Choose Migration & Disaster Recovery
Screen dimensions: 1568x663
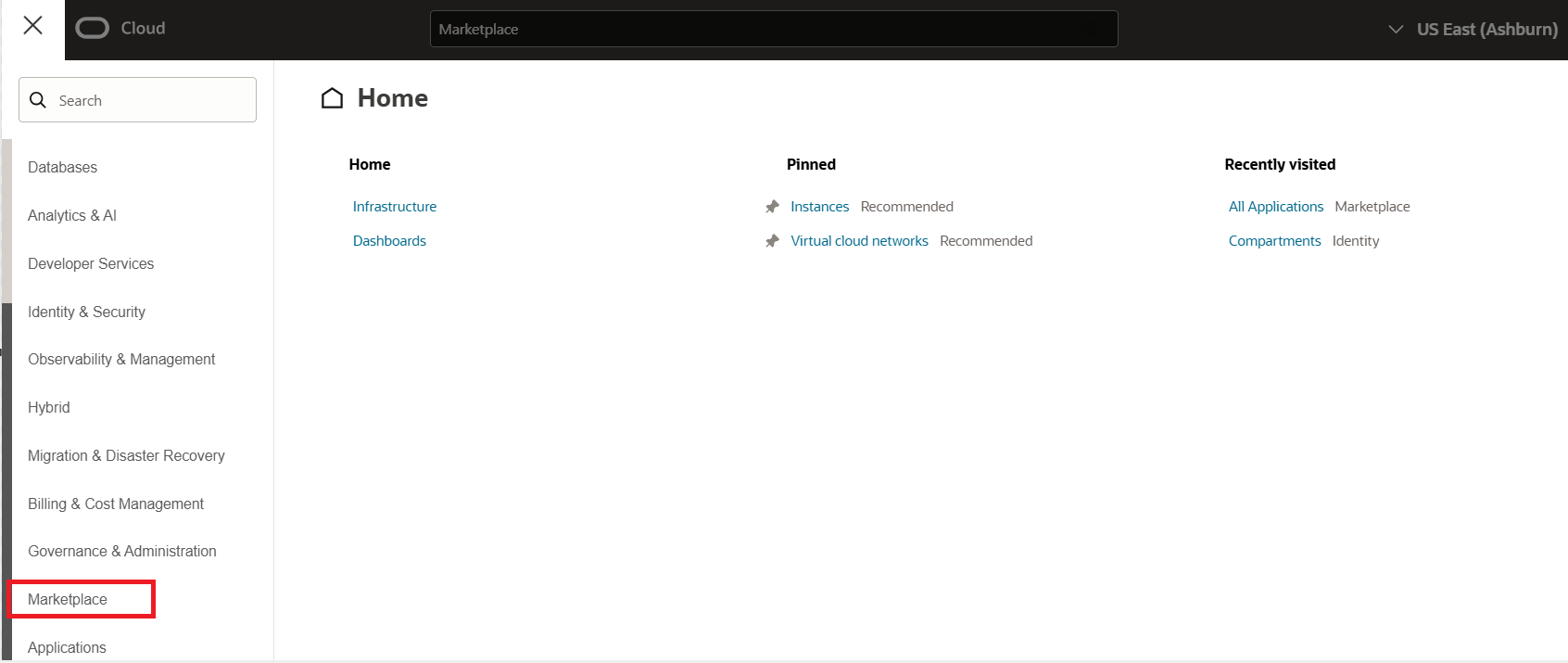click(126, 455)
